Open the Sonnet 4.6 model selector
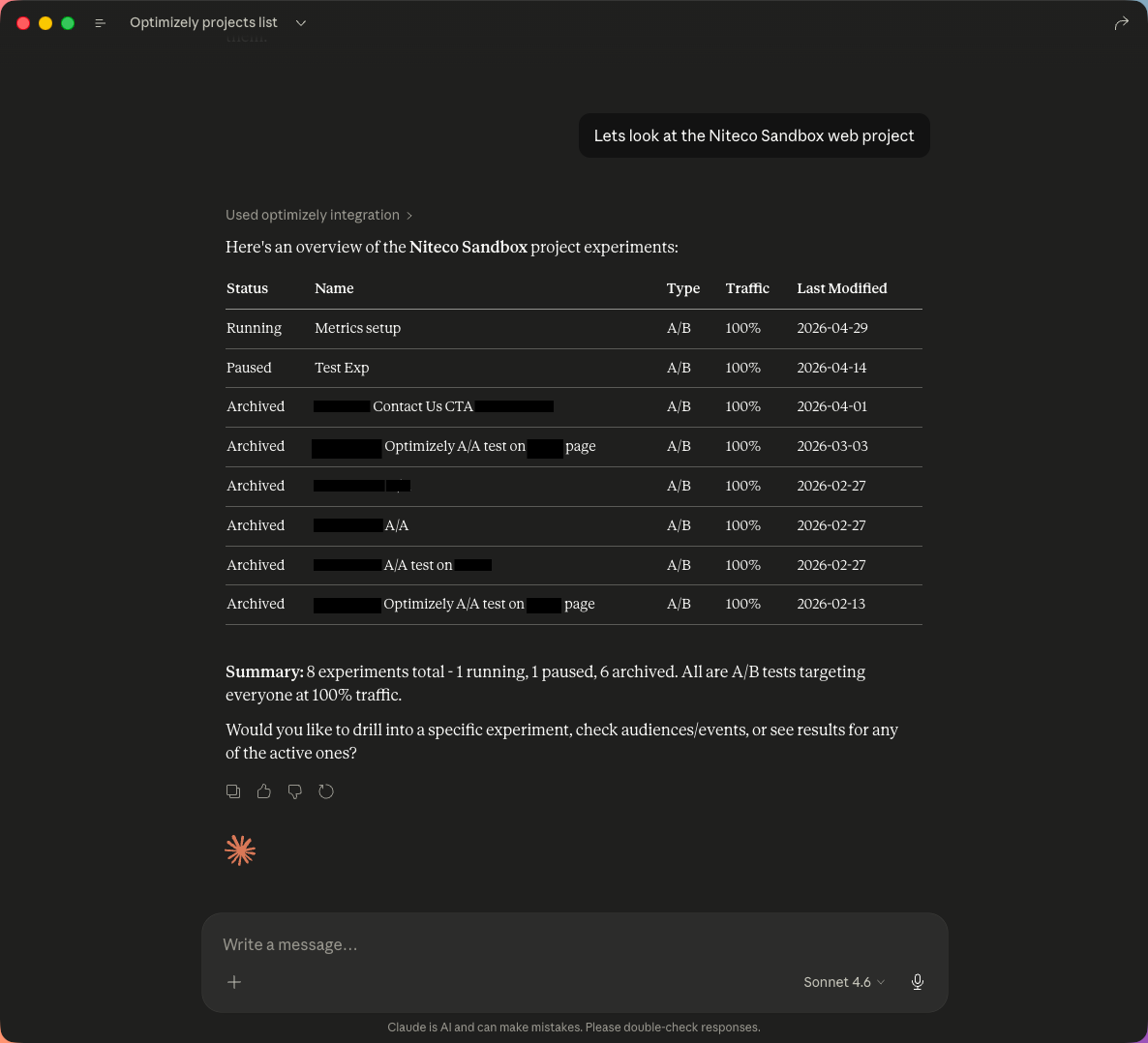Image resolution: width=1148 pixels, height=1043 pixels. pyautogui.click(x=844, y=982)
